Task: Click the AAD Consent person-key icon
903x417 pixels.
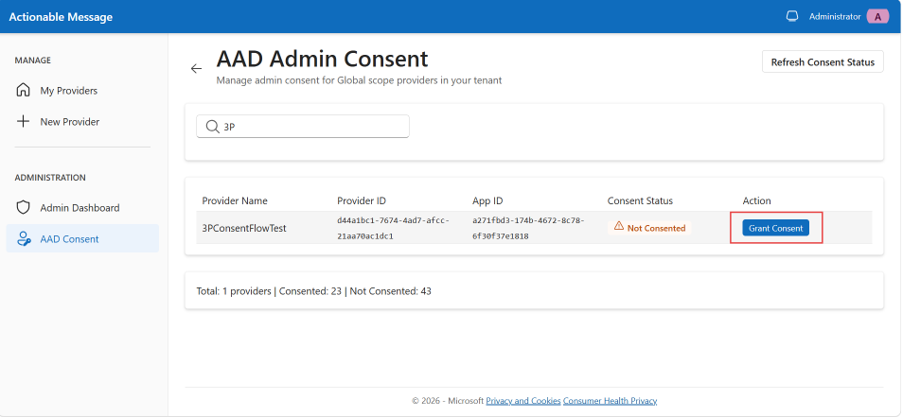Action: [x=23, y=239]
